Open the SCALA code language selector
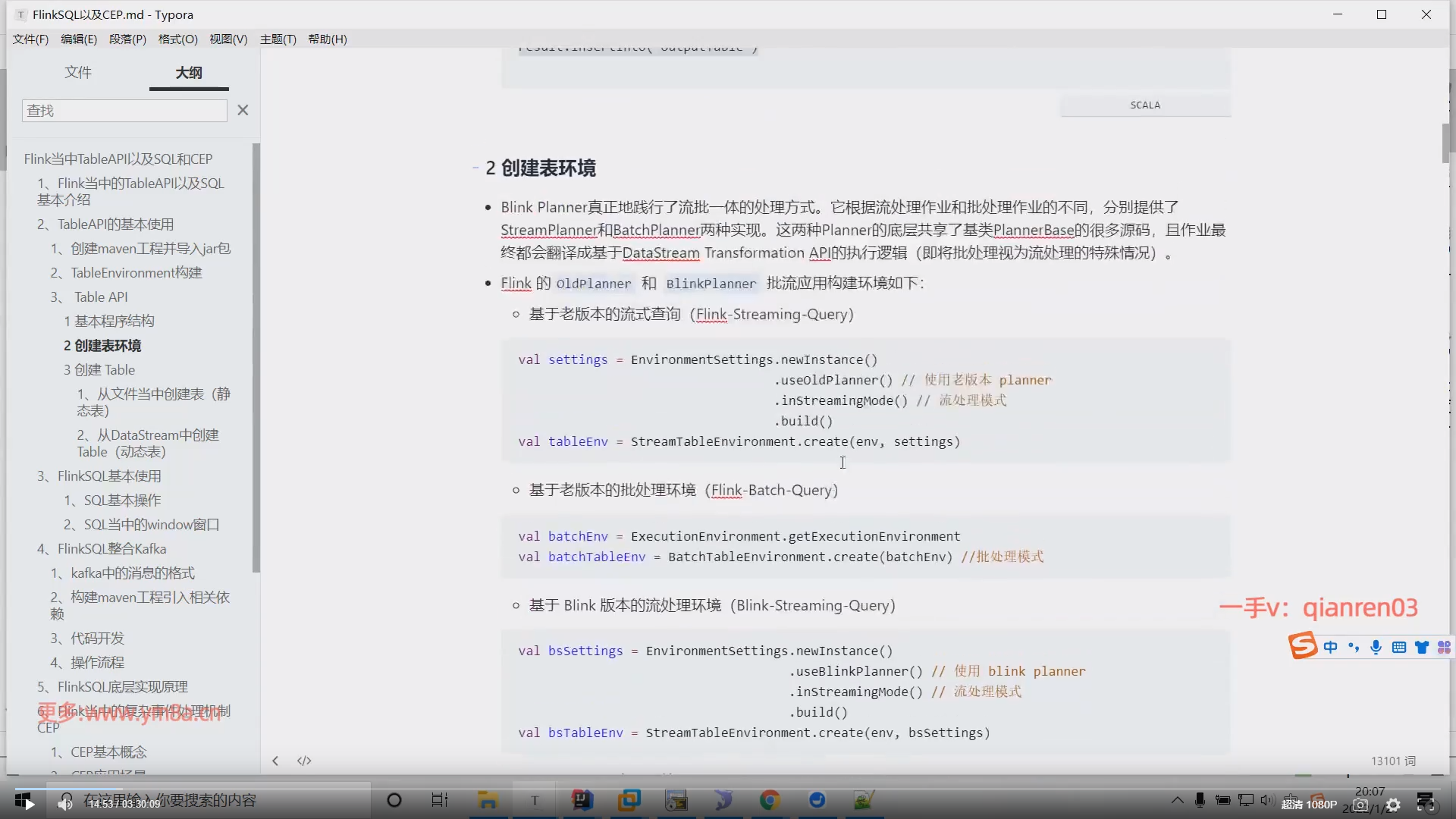The image size is (1456, 819). tap(1145, 105)
